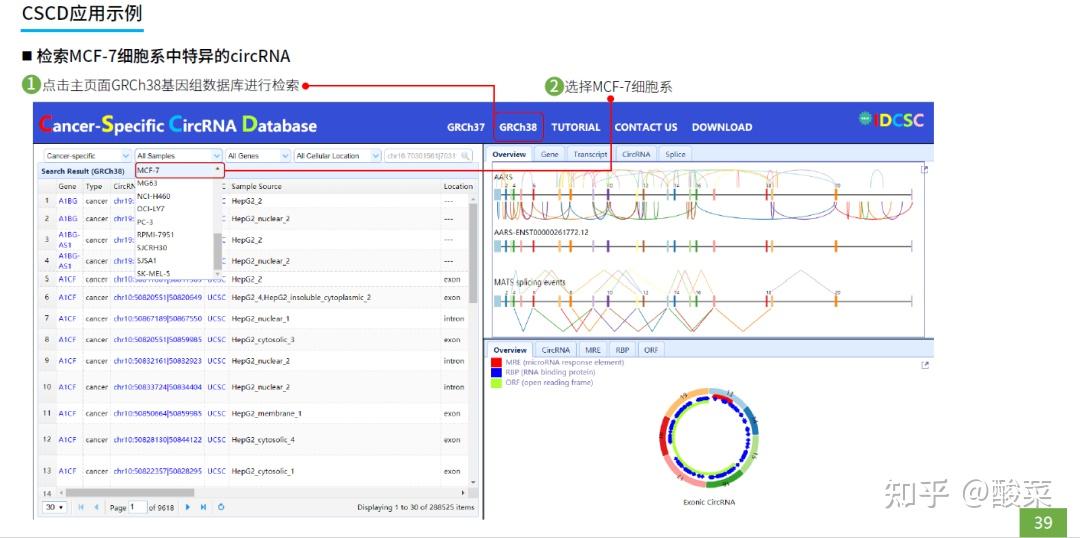Select the upper Overview tab
This screenshot has width=1080, height=538.
pos(510,154)
